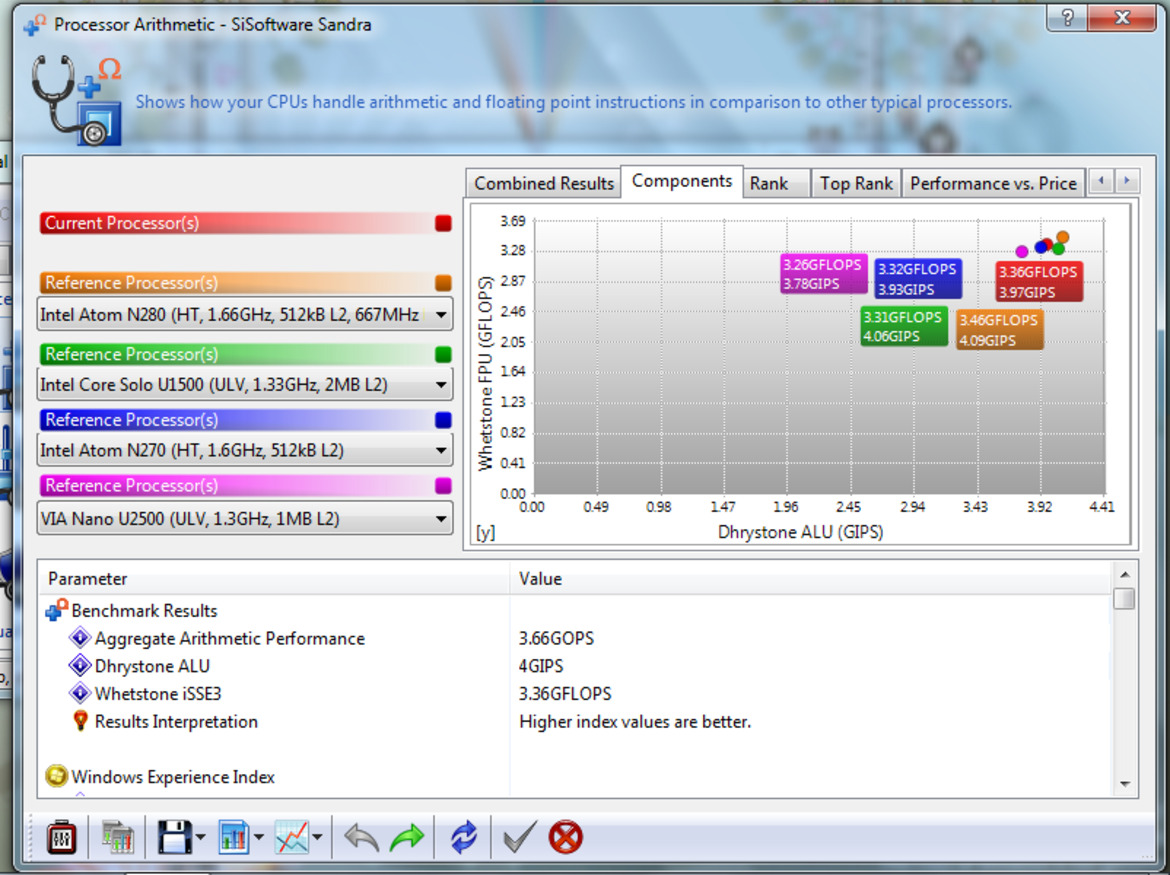Screen dimensions: 1170x875
Task: Open the Performance vs. Price tab
Action: point(993,184)
